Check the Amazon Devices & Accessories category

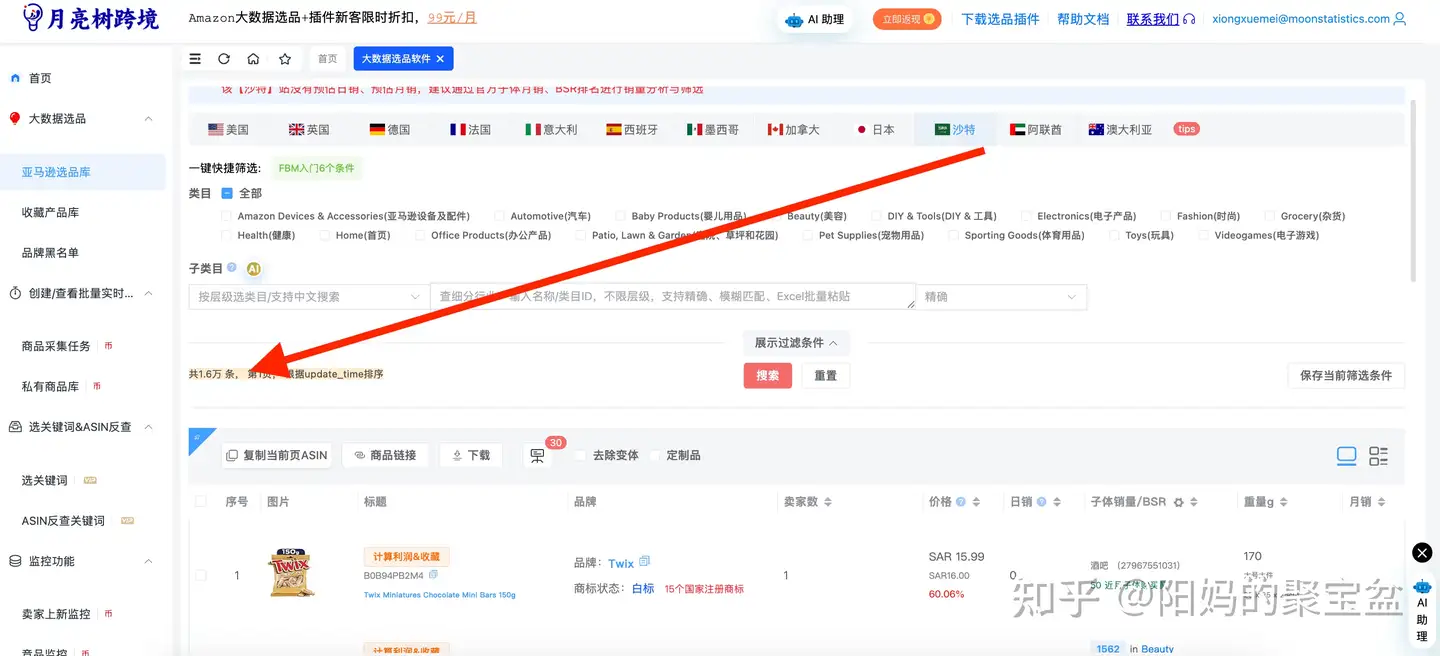(x=227, y=216)
